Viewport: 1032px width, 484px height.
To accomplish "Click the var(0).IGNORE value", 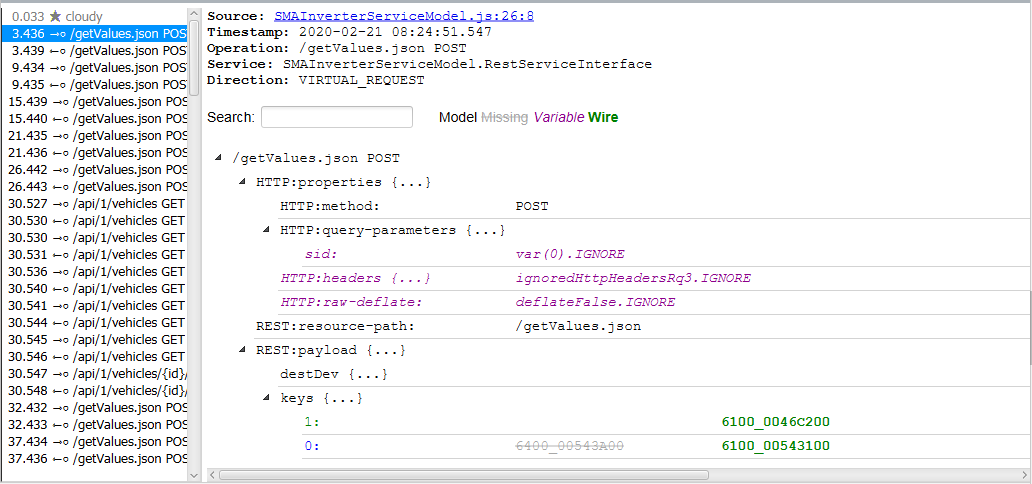I will (570, 254).
